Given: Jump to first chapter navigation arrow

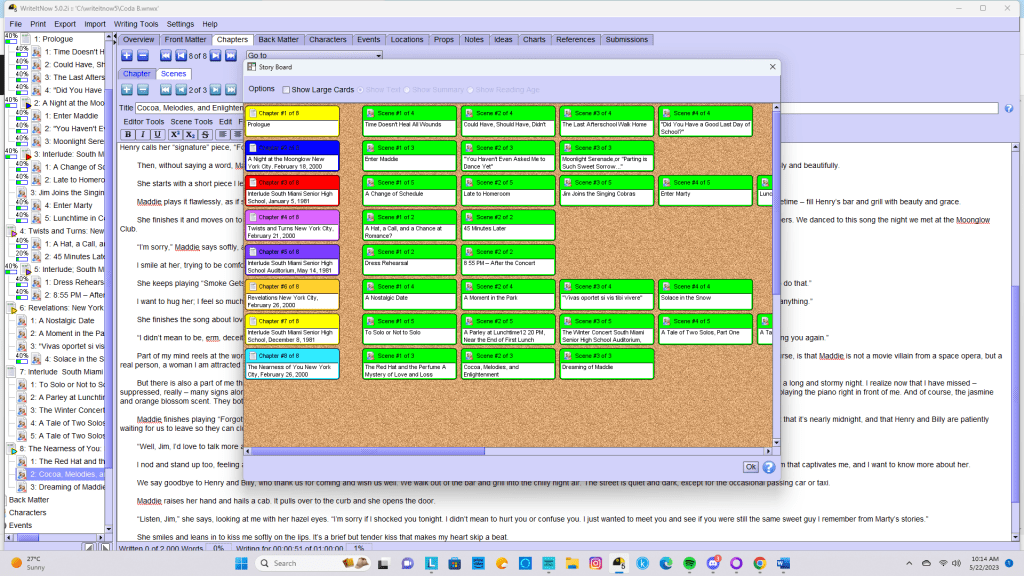Looking at the screenshot, I should pos(166,56).
